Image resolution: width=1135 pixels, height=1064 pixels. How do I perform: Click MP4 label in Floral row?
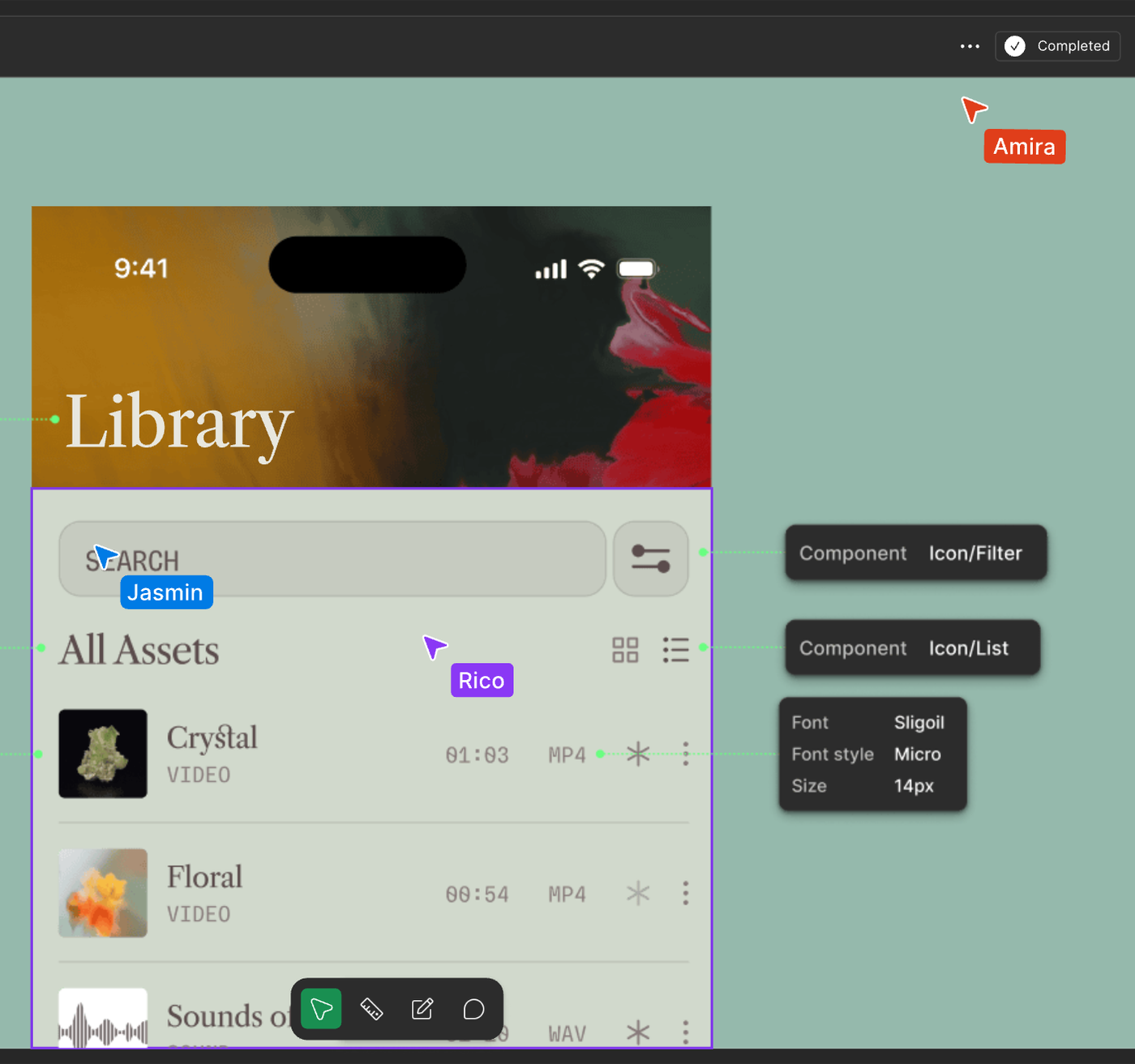[x=567, y=895]
